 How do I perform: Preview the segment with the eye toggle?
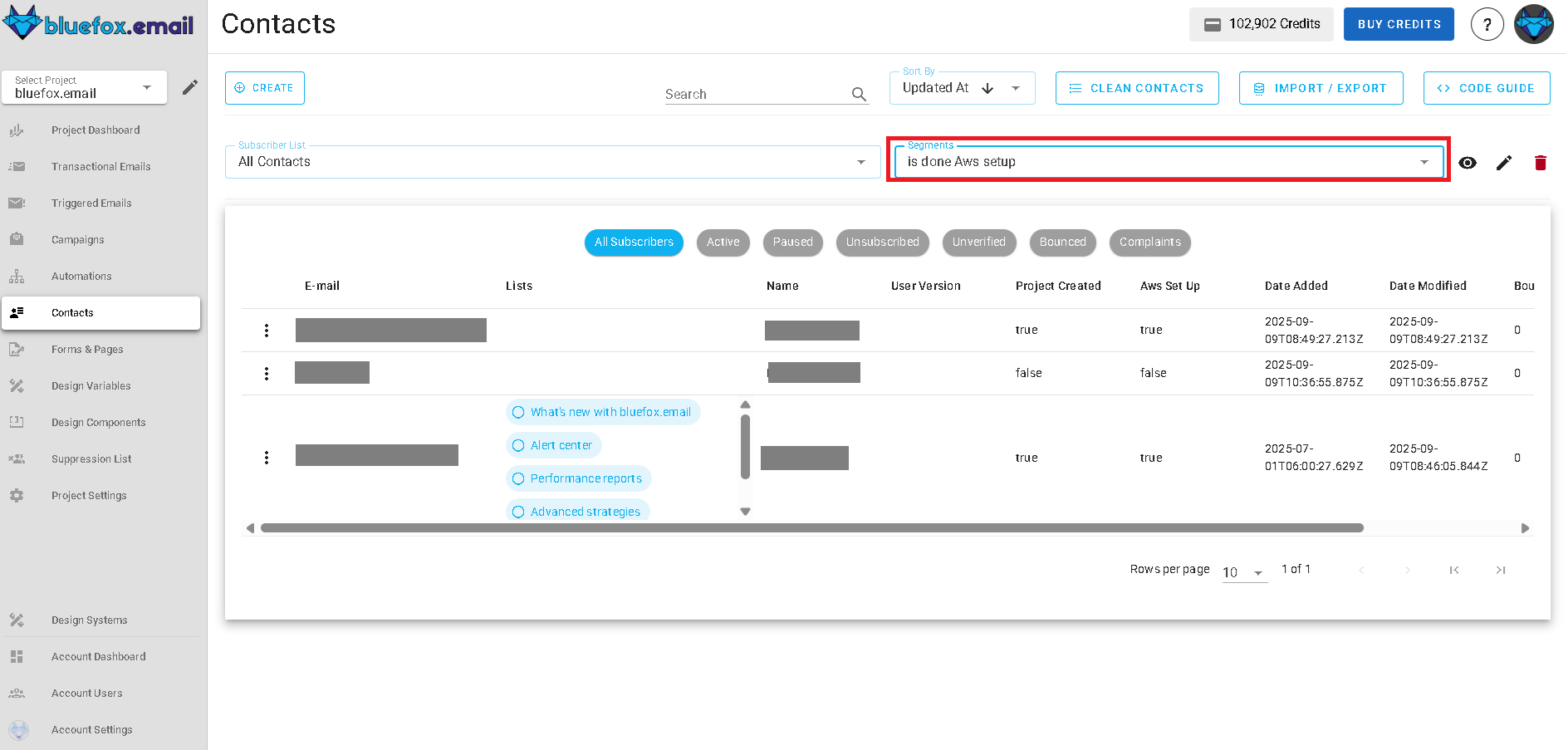pos(1468,163)
